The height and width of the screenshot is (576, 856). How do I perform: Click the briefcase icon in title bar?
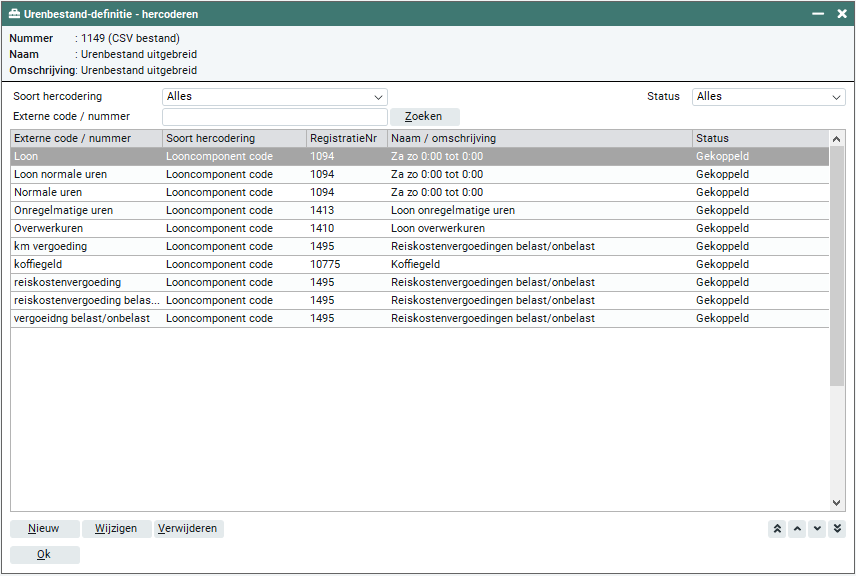[14, 14]
